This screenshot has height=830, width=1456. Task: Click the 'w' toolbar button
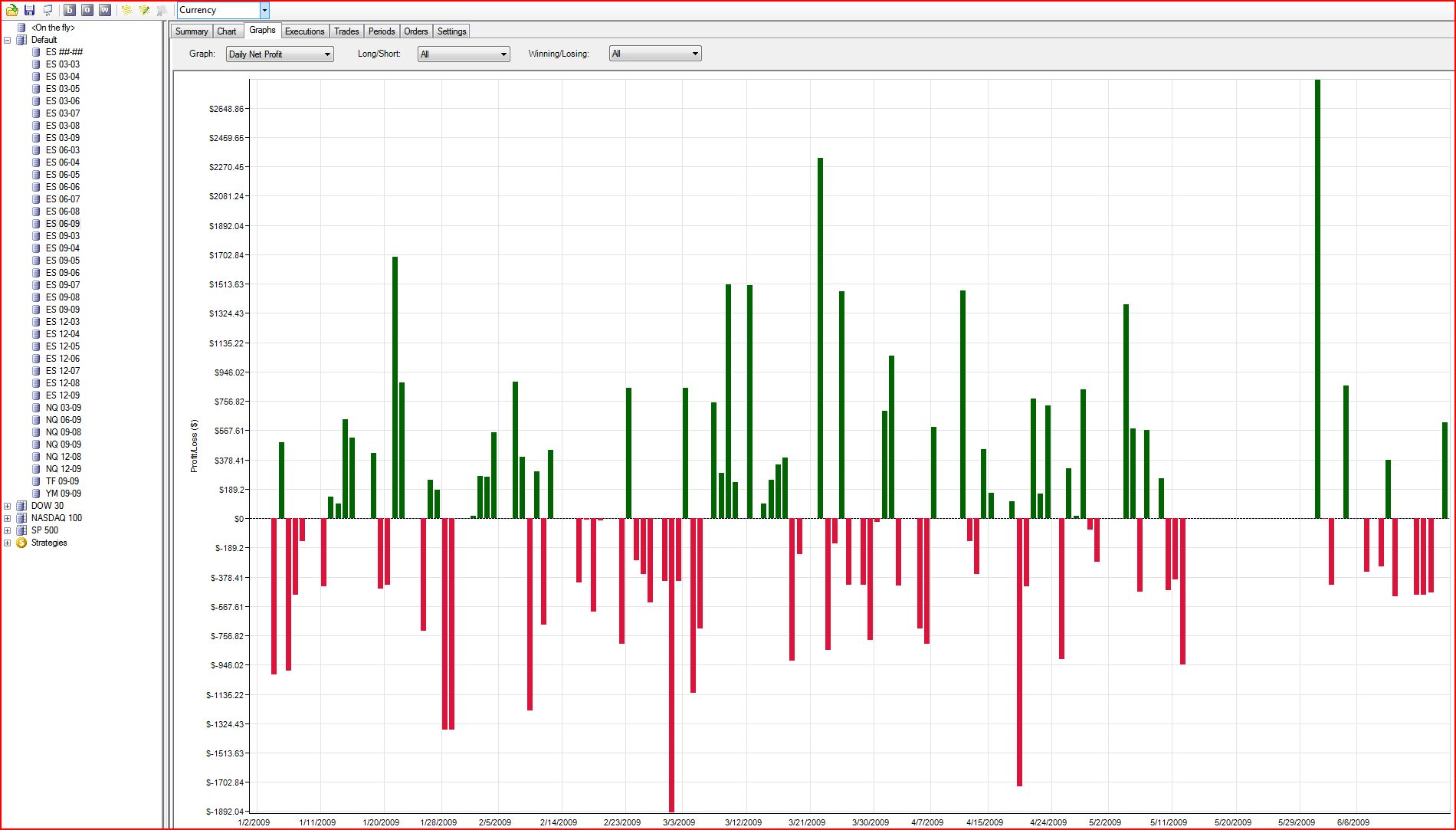pos(105,10)
